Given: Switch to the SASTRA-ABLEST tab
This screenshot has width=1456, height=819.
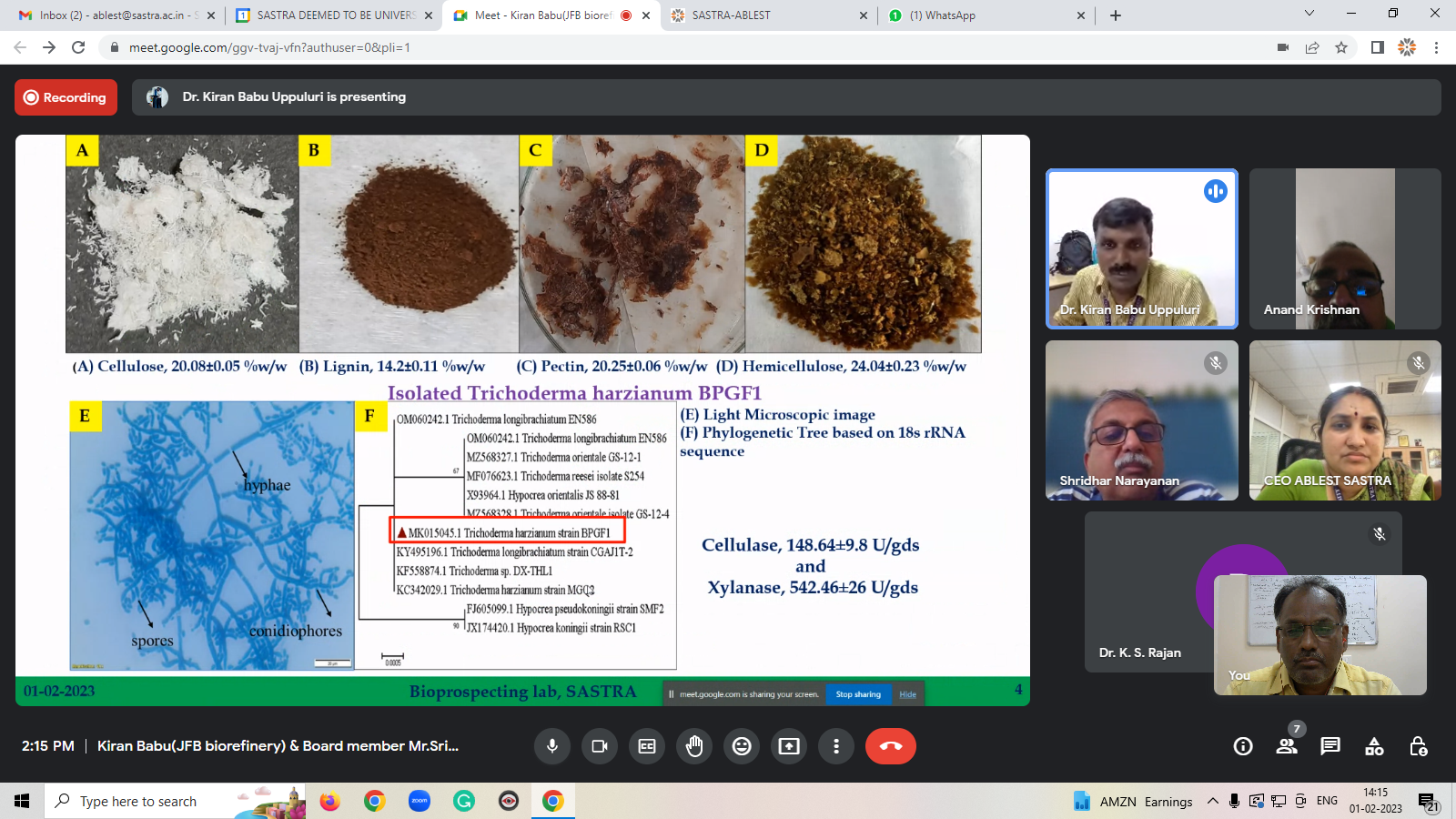Looking at the screenshot, I should coord(769,15).
